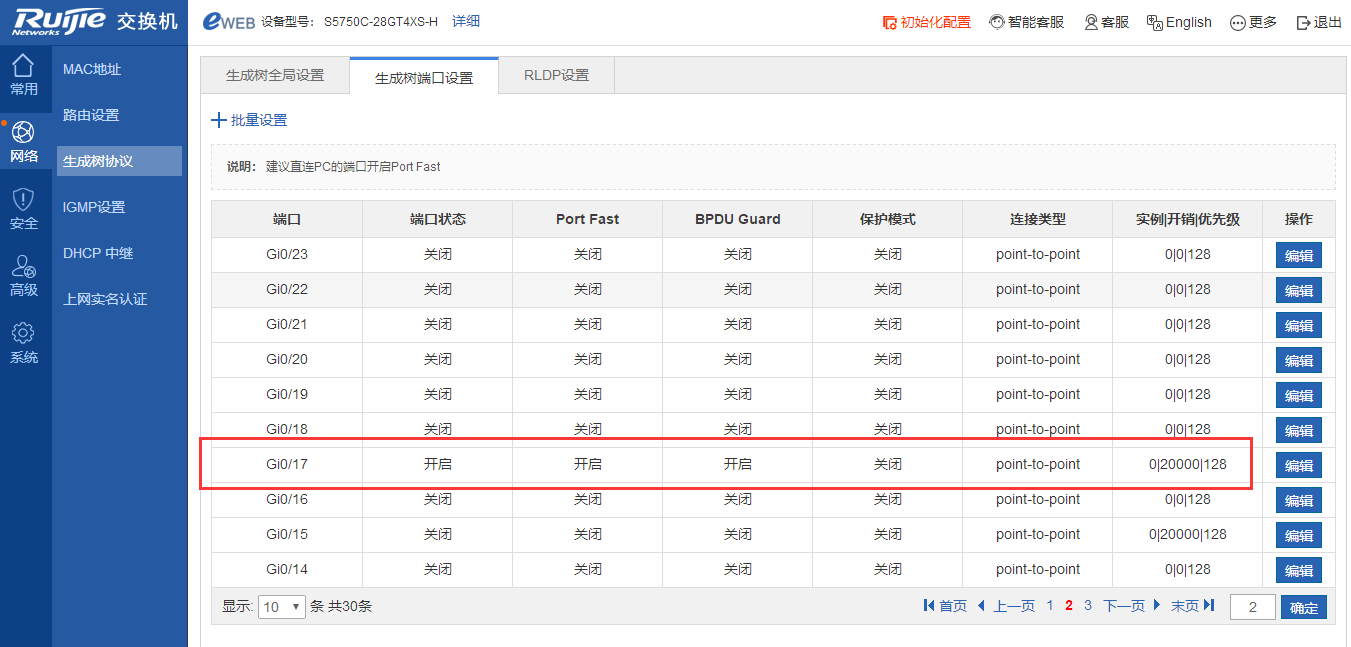Click 退出 to log out
1351x647 pixels.
1318,22
